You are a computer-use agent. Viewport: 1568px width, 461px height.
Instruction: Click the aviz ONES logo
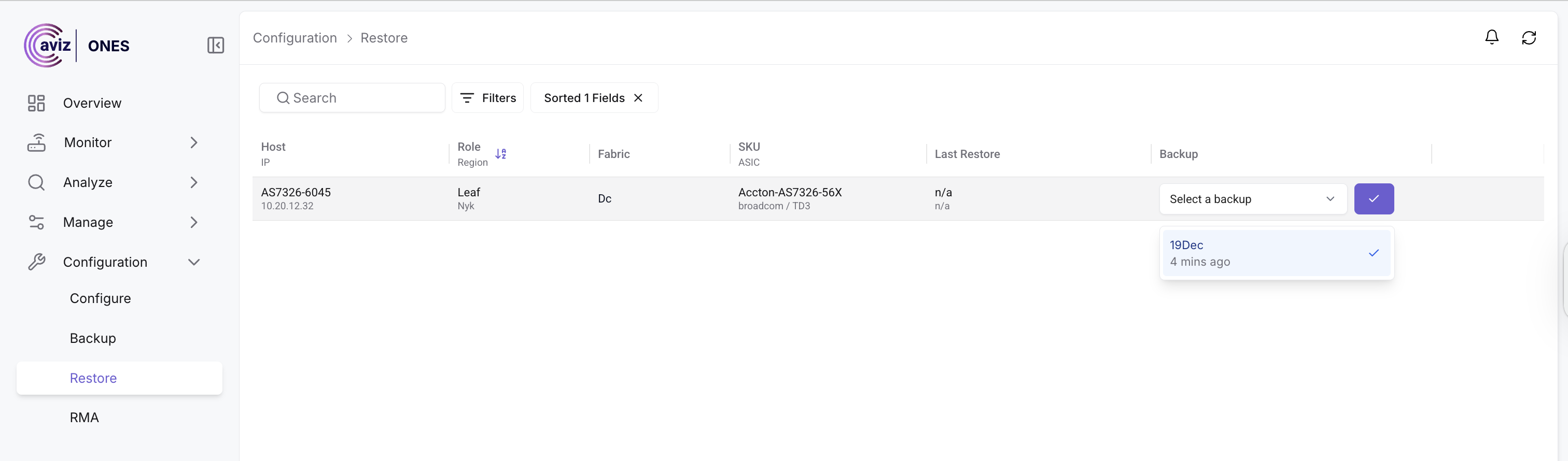77,46
